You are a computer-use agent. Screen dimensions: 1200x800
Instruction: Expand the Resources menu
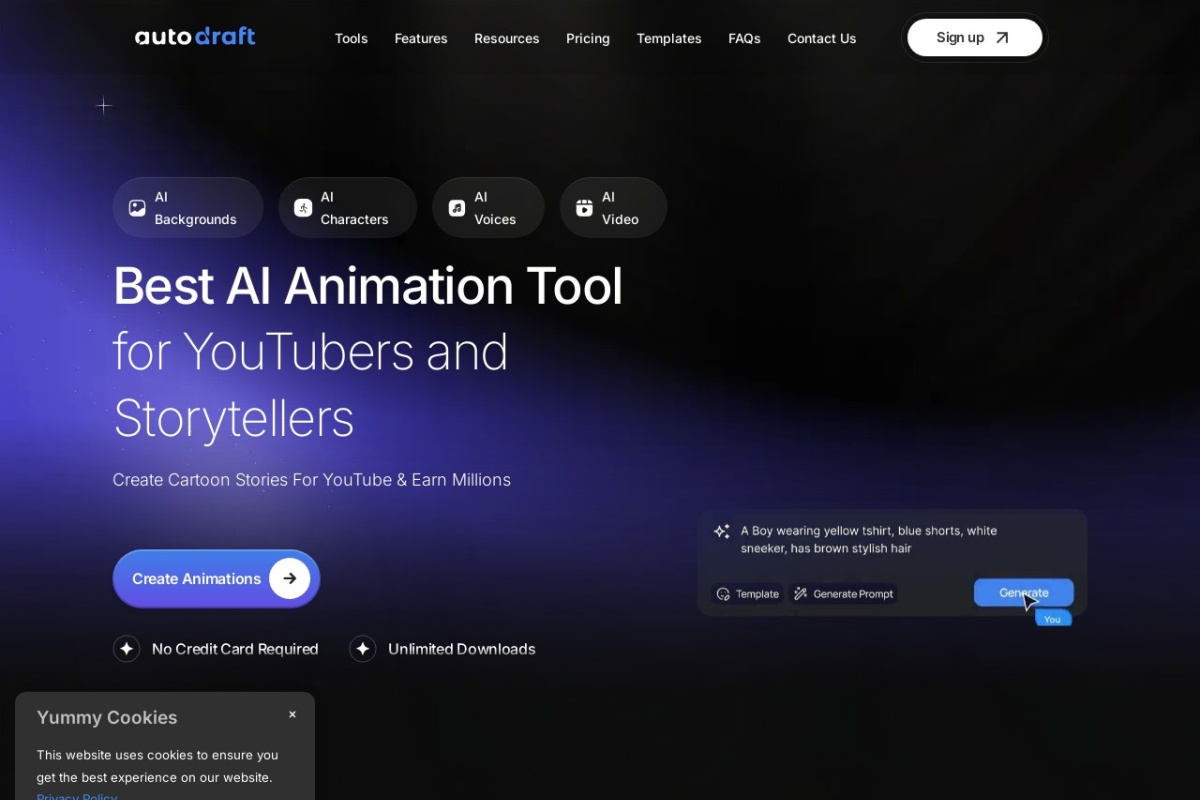tap(506, 38)
